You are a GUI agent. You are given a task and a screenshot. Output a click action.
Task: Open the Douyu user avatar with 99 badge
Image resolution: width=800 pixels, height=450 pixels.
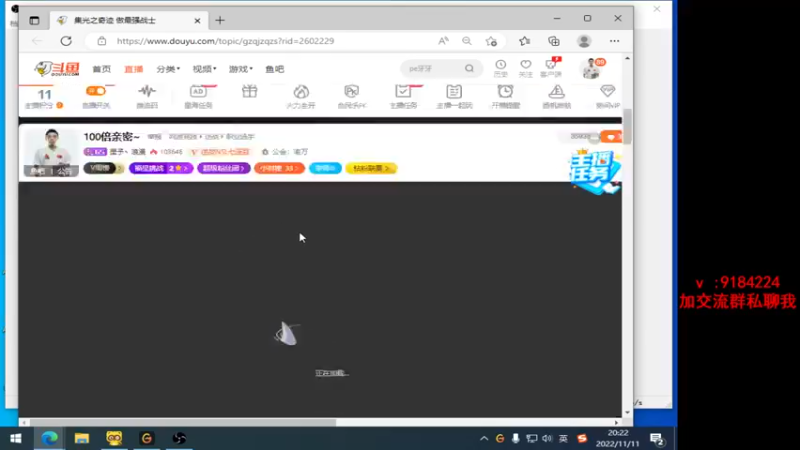tap(592, 68)
